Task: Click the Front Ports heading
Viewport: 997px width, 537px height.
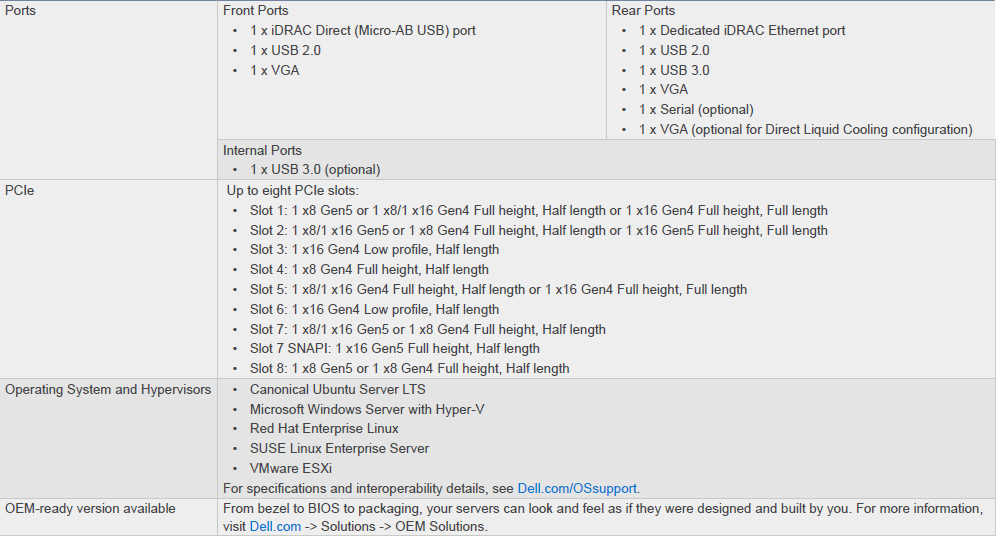Action: point(256,10)
